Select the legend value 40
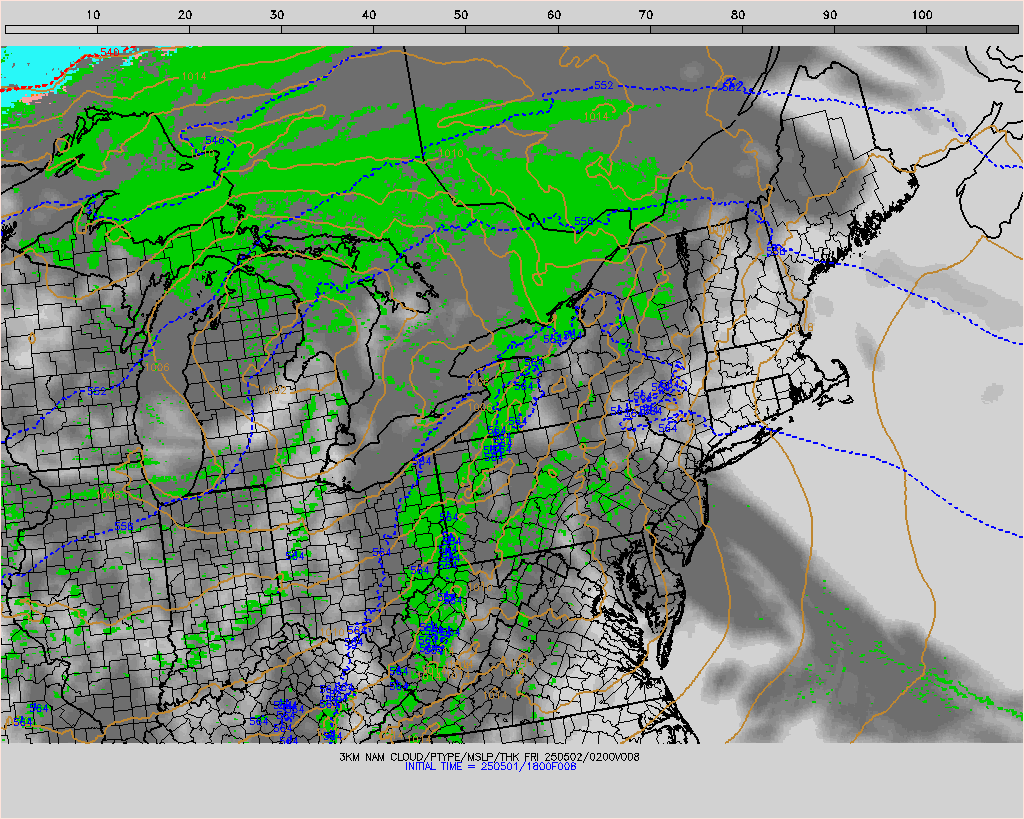This screenshot has width=1024, height=819. click(x=369, y=14)
